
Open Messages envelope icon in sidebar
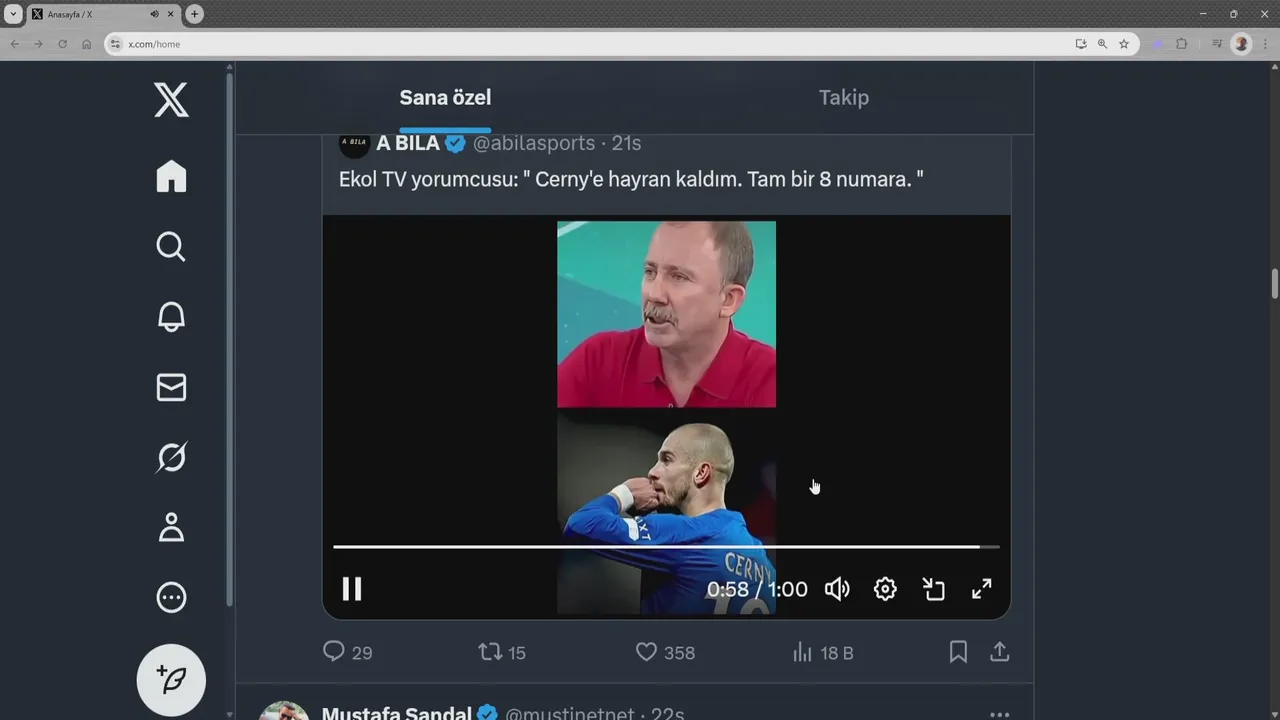[171, 387]
